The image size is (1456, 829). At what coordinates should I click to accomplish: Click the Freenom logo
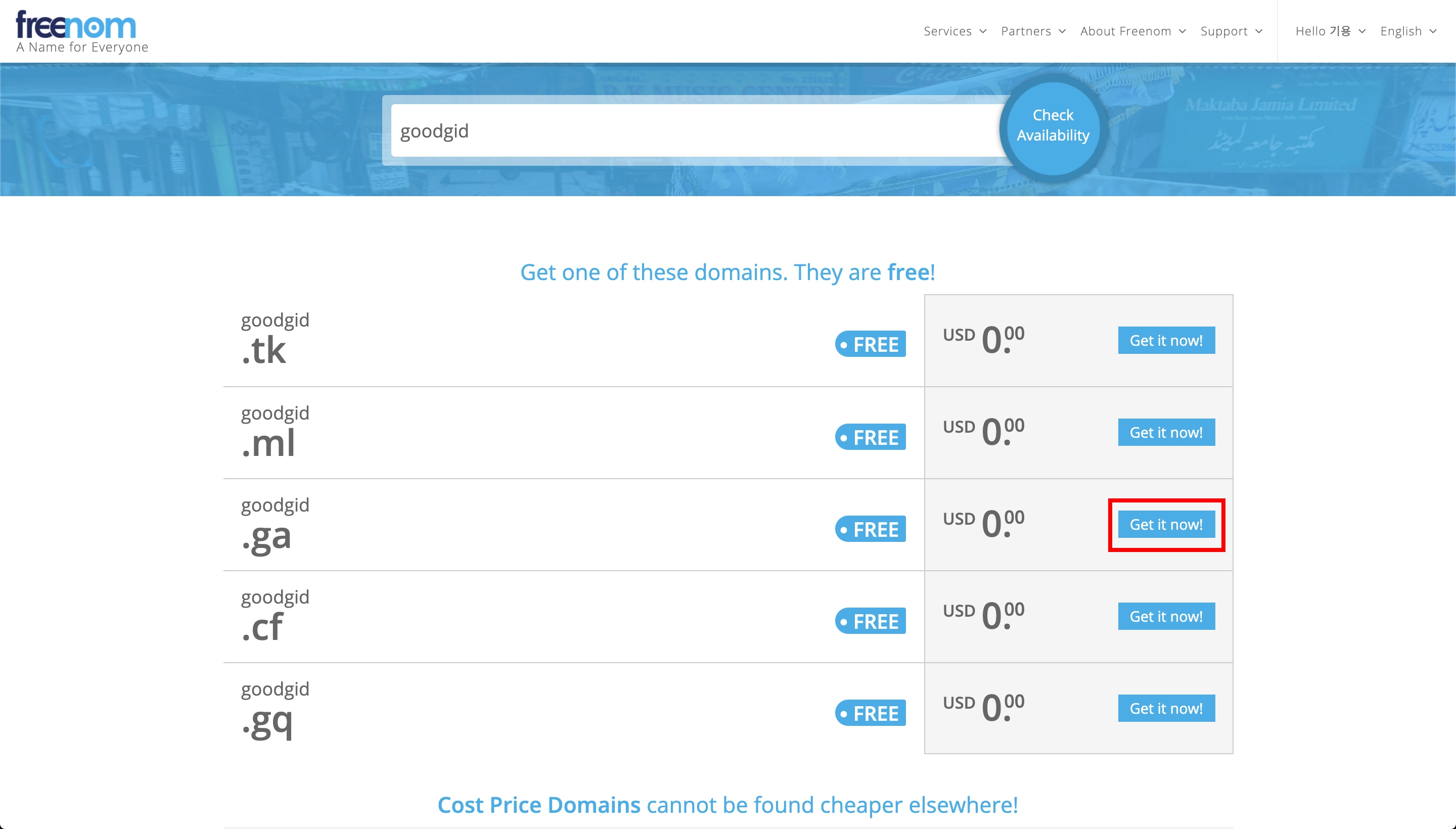(x=82, y=31)
